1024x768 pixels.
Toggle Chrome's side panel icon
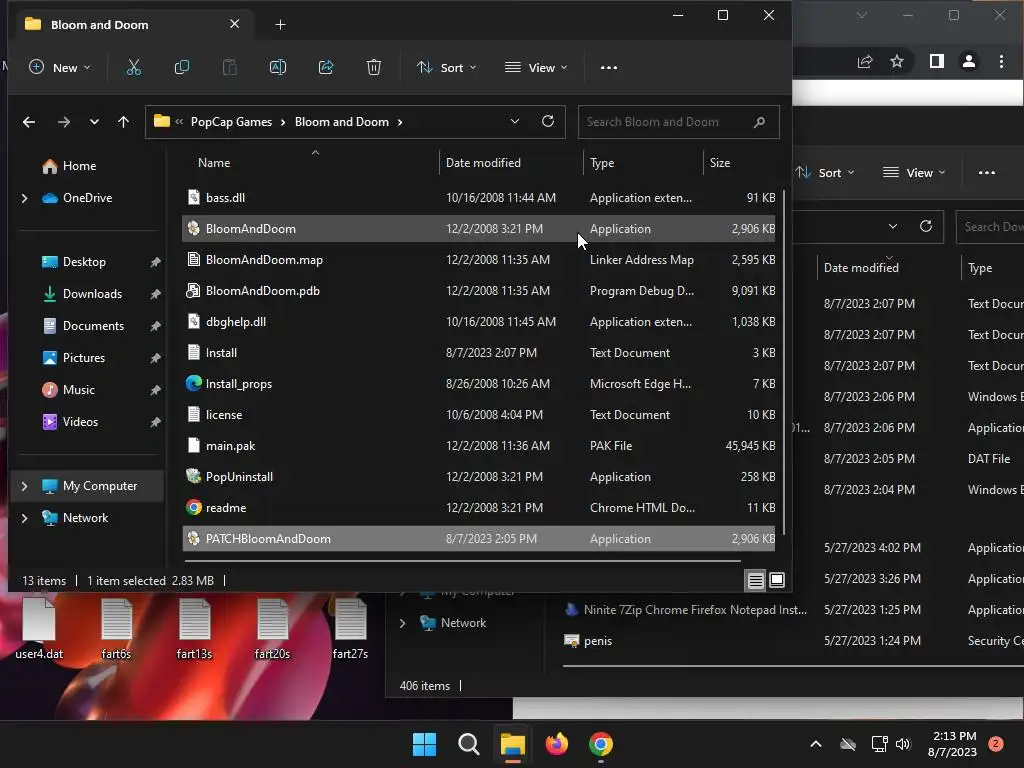tap(936, 61)
